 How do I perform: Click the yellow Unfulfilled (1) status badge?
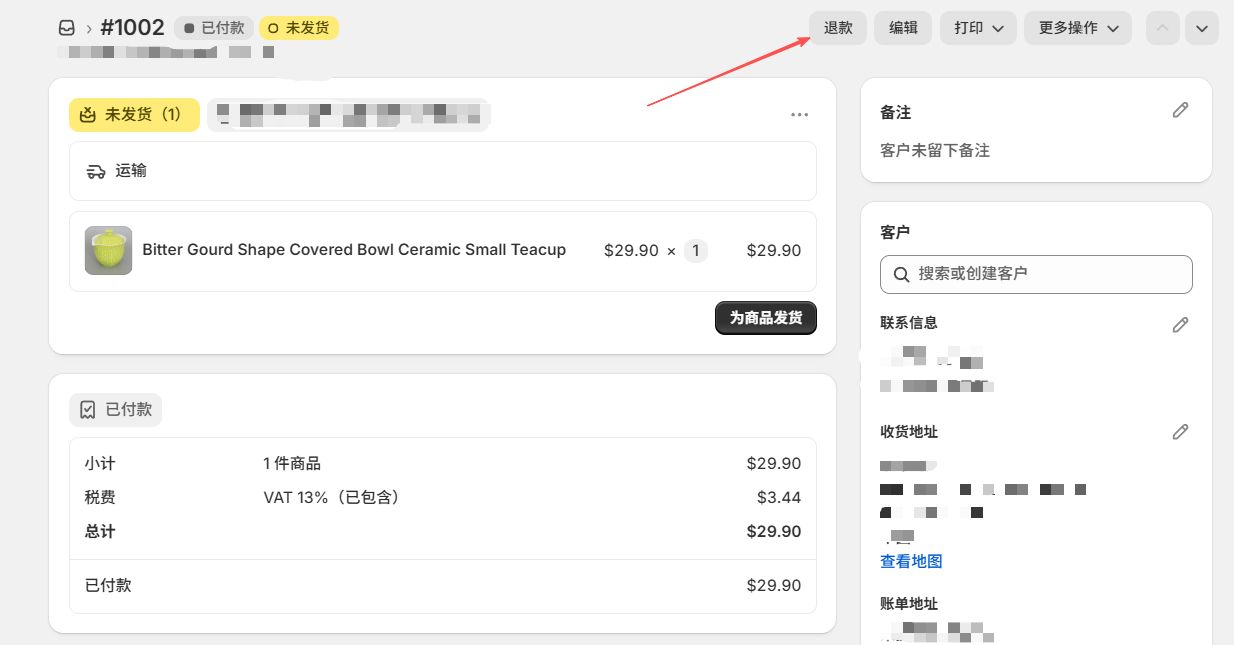pos(134,115)
